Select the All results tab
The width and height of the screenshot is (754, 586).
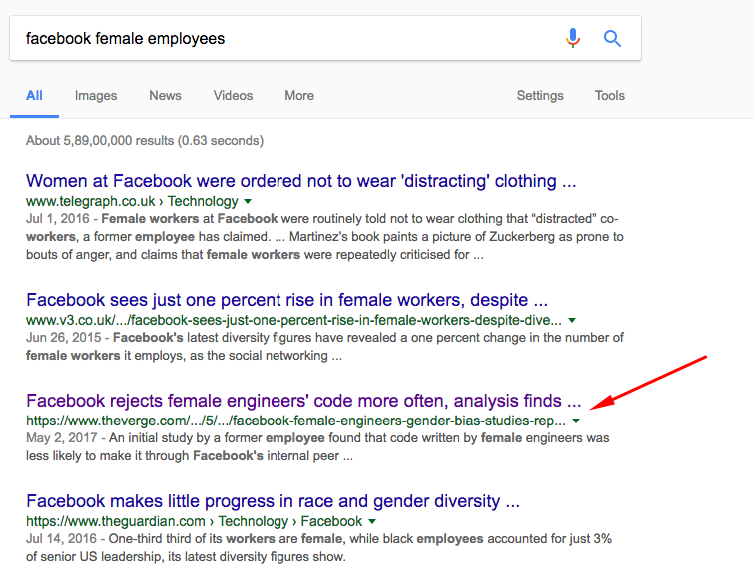(34, 96)
